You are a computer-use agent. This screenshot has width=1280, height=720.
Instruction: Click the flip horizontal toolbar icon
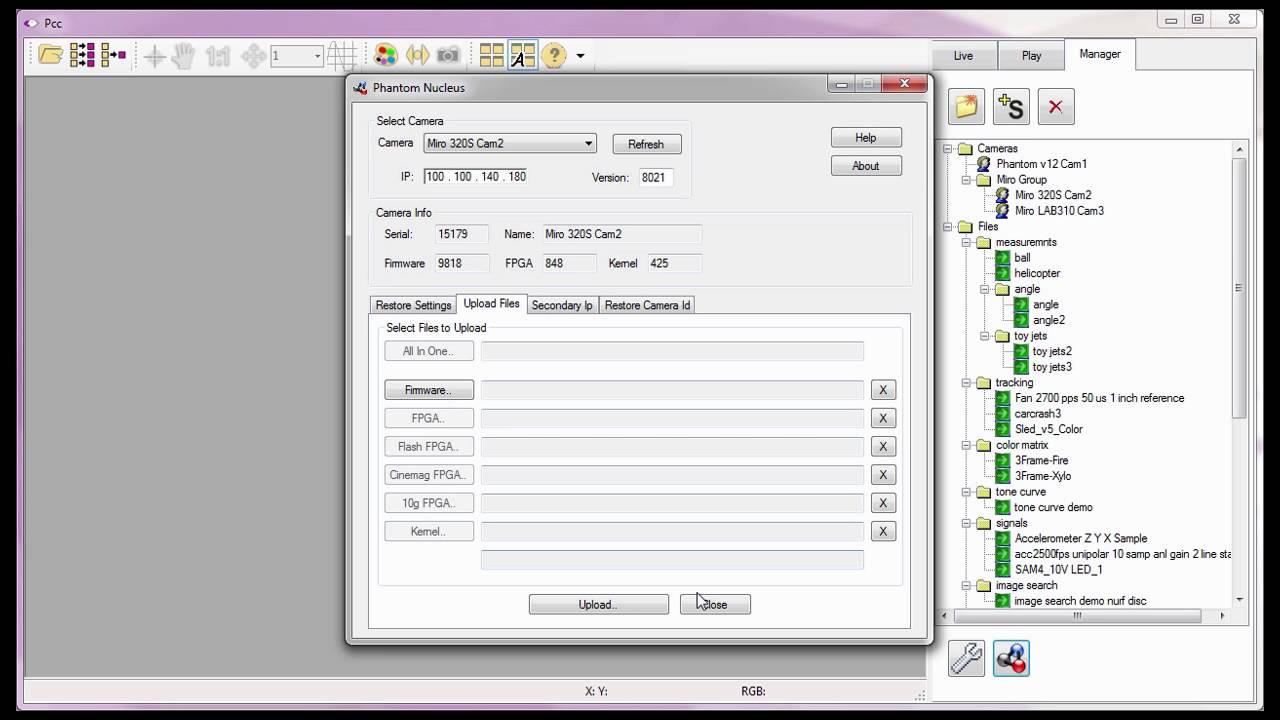418,56
